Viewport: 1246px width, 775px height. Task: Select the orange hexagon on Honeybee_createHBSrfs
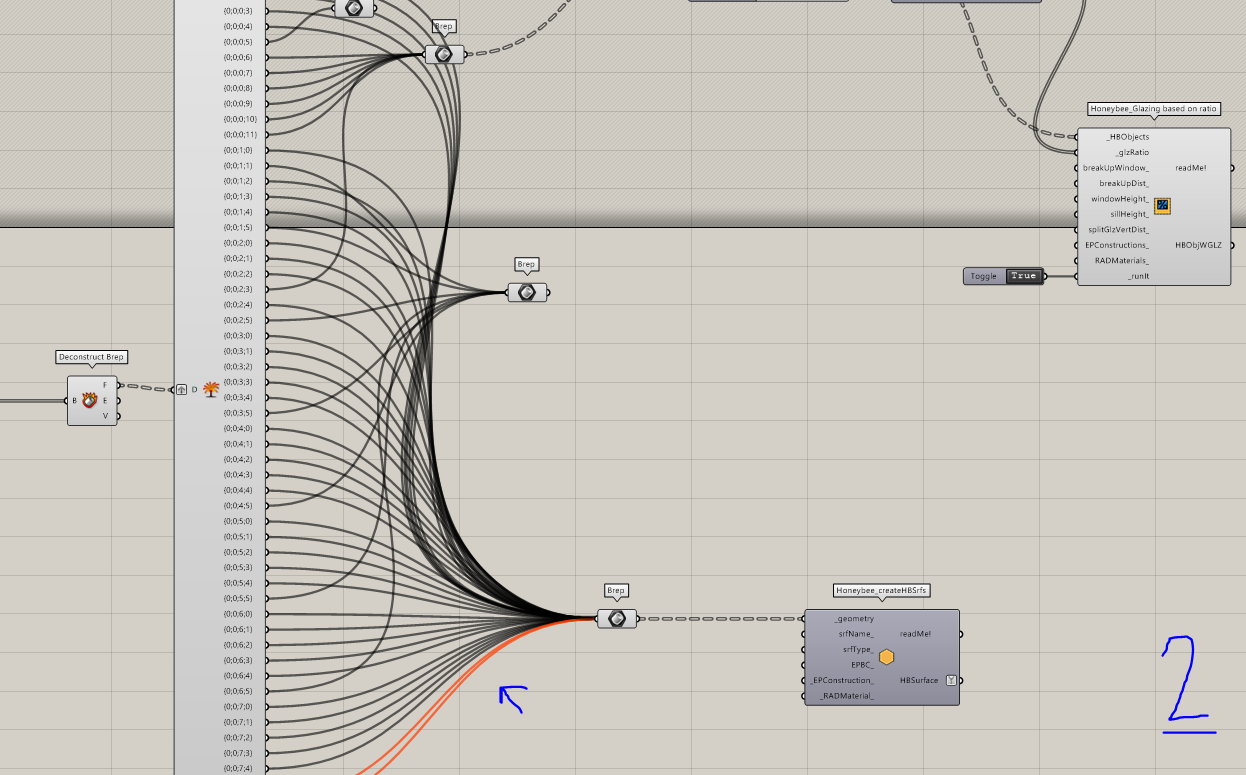tap(886, 657)
